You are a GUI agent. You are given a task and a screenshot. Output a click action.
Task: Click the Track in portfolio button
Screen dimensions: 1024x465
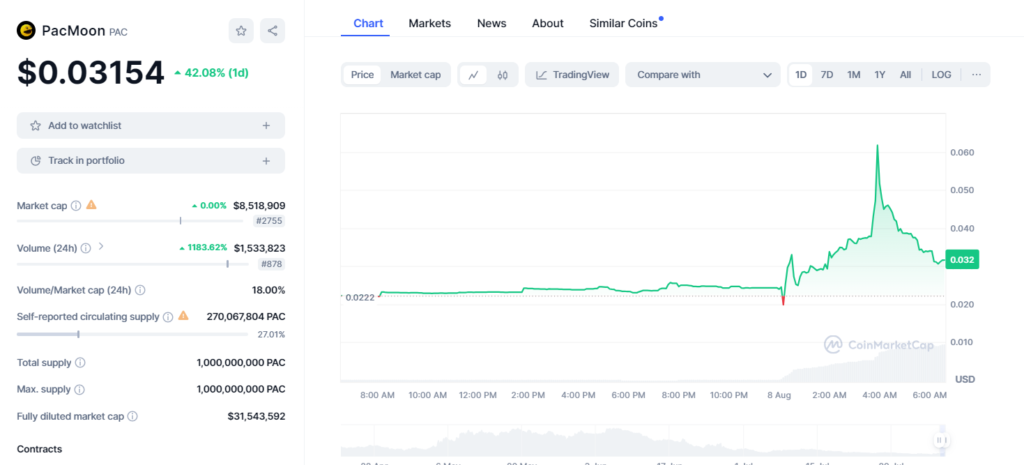[x=150, y=161]
